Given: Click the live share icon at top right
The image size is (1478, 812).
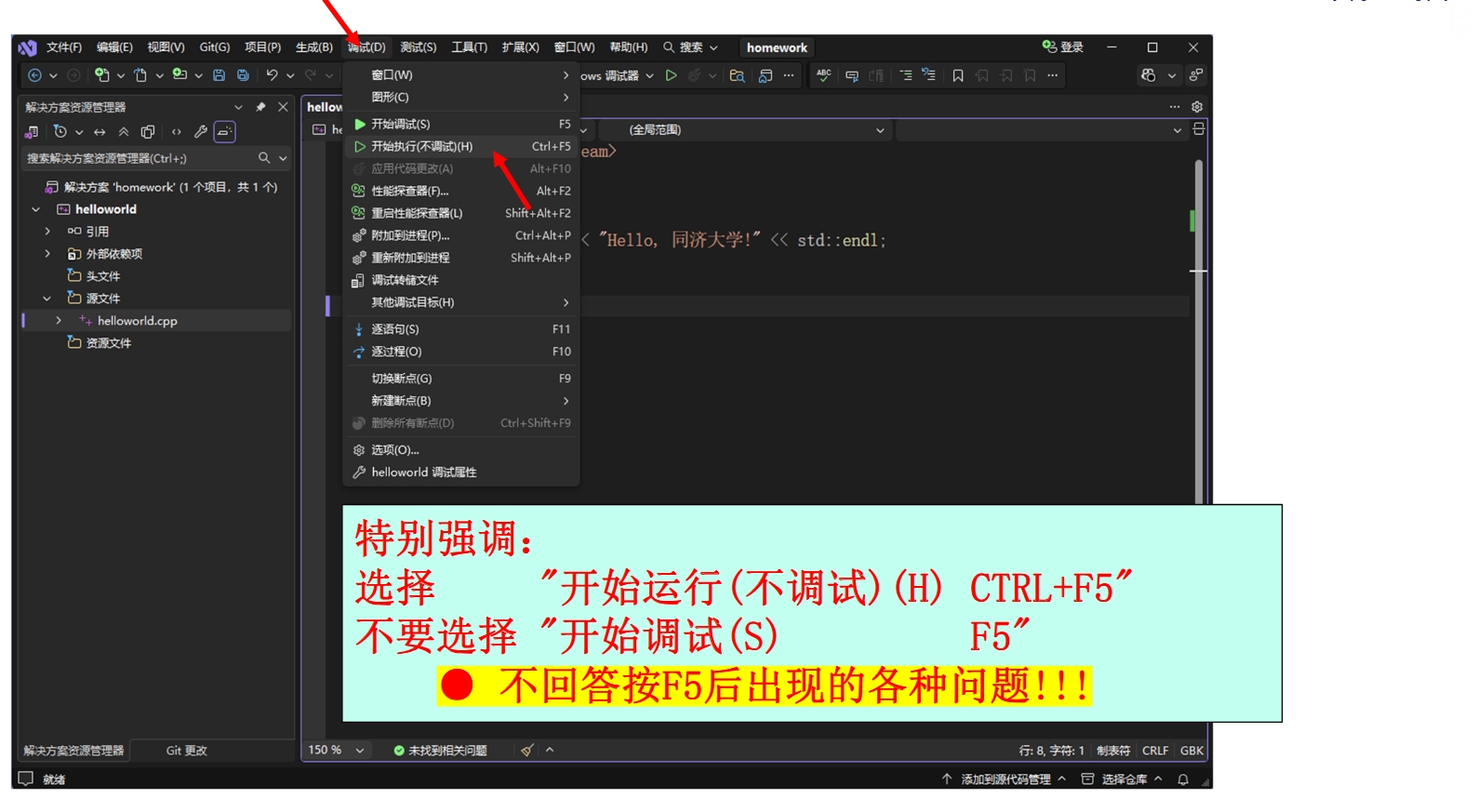Looking at the screenshot, I should (1196, 75).
